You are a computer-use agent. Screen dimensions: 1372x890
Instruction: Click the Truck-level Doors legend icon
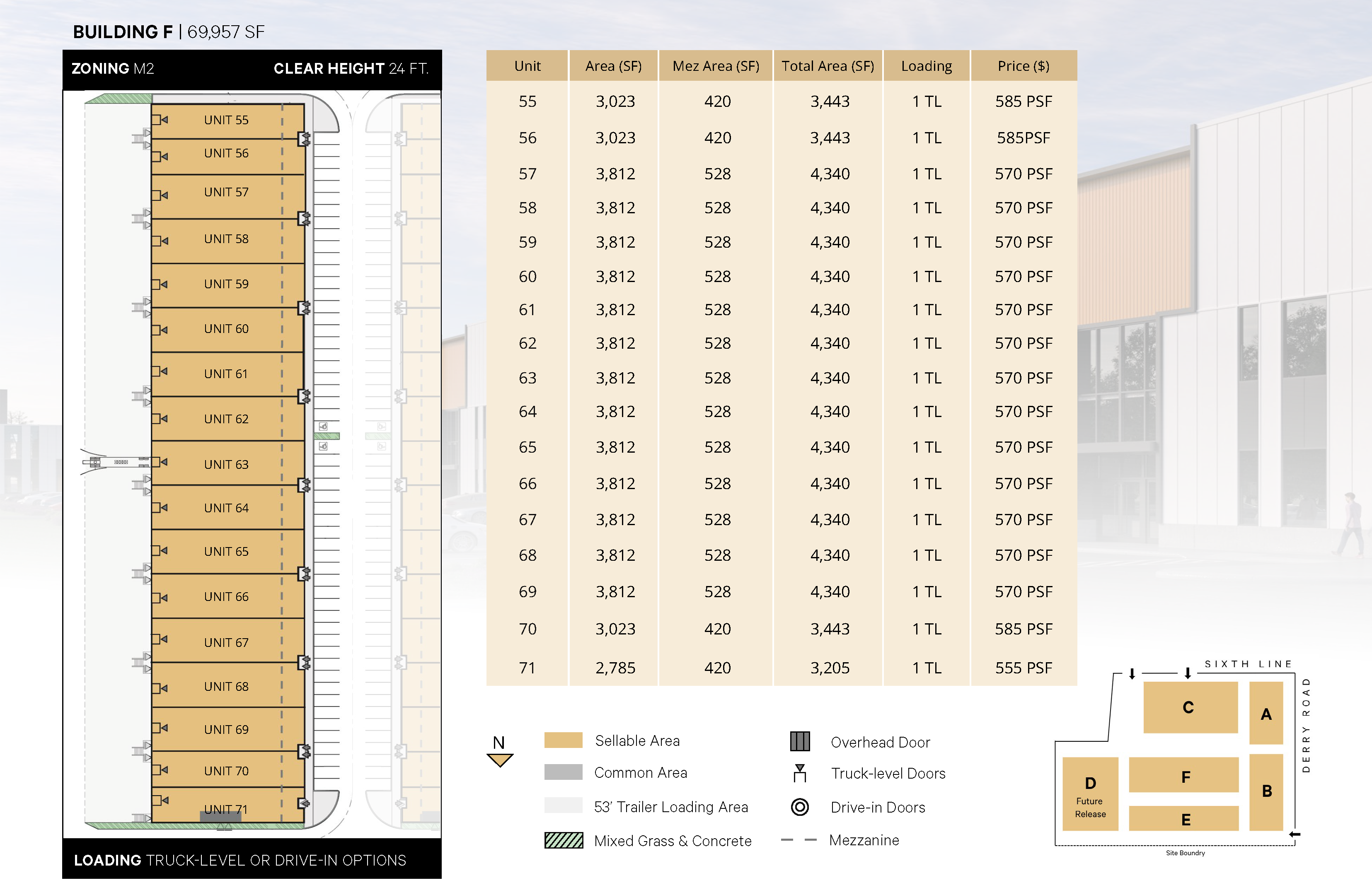click(x=800, y=773)
